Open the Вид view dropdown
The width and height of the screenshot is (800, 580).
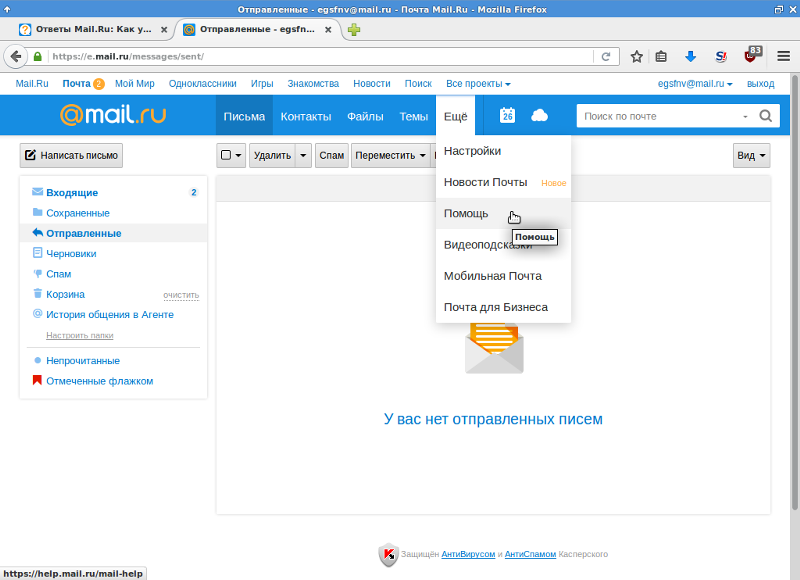(752, 156)
